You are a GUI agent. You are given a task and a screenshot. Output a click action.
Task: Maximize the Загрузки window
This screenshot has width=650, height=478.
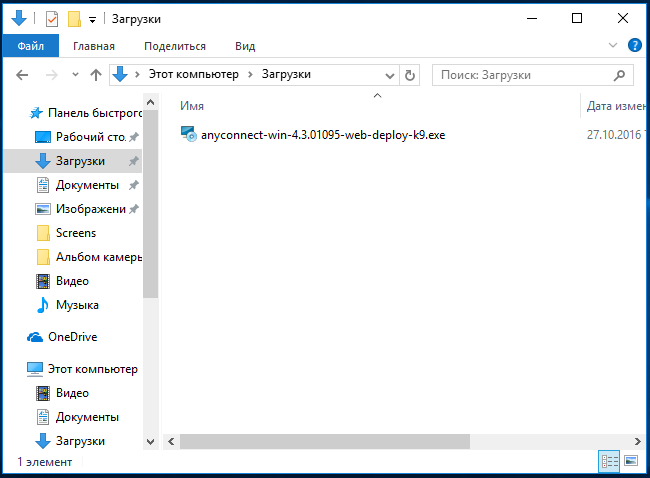pos(577,18)
